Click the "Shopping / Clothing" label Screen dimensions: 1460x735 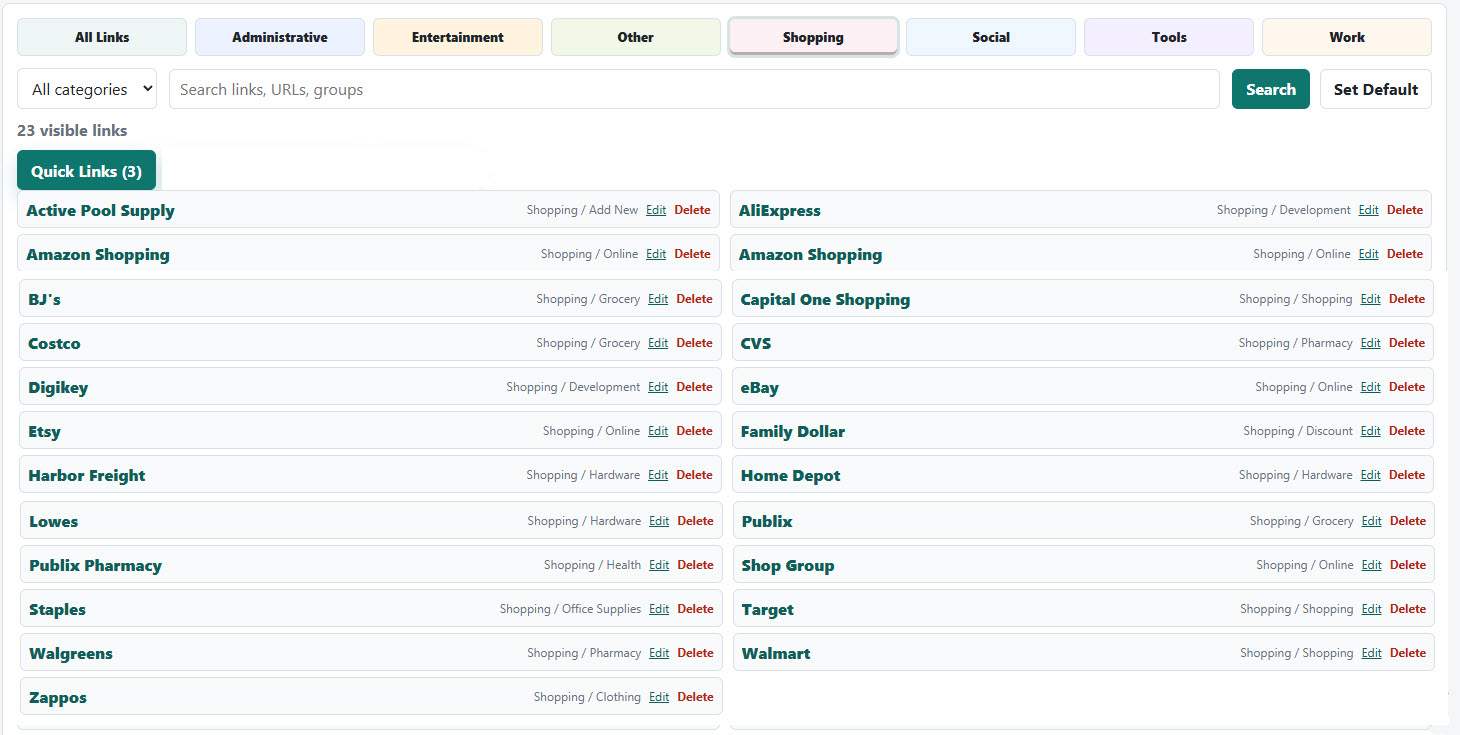pos(587,697)
